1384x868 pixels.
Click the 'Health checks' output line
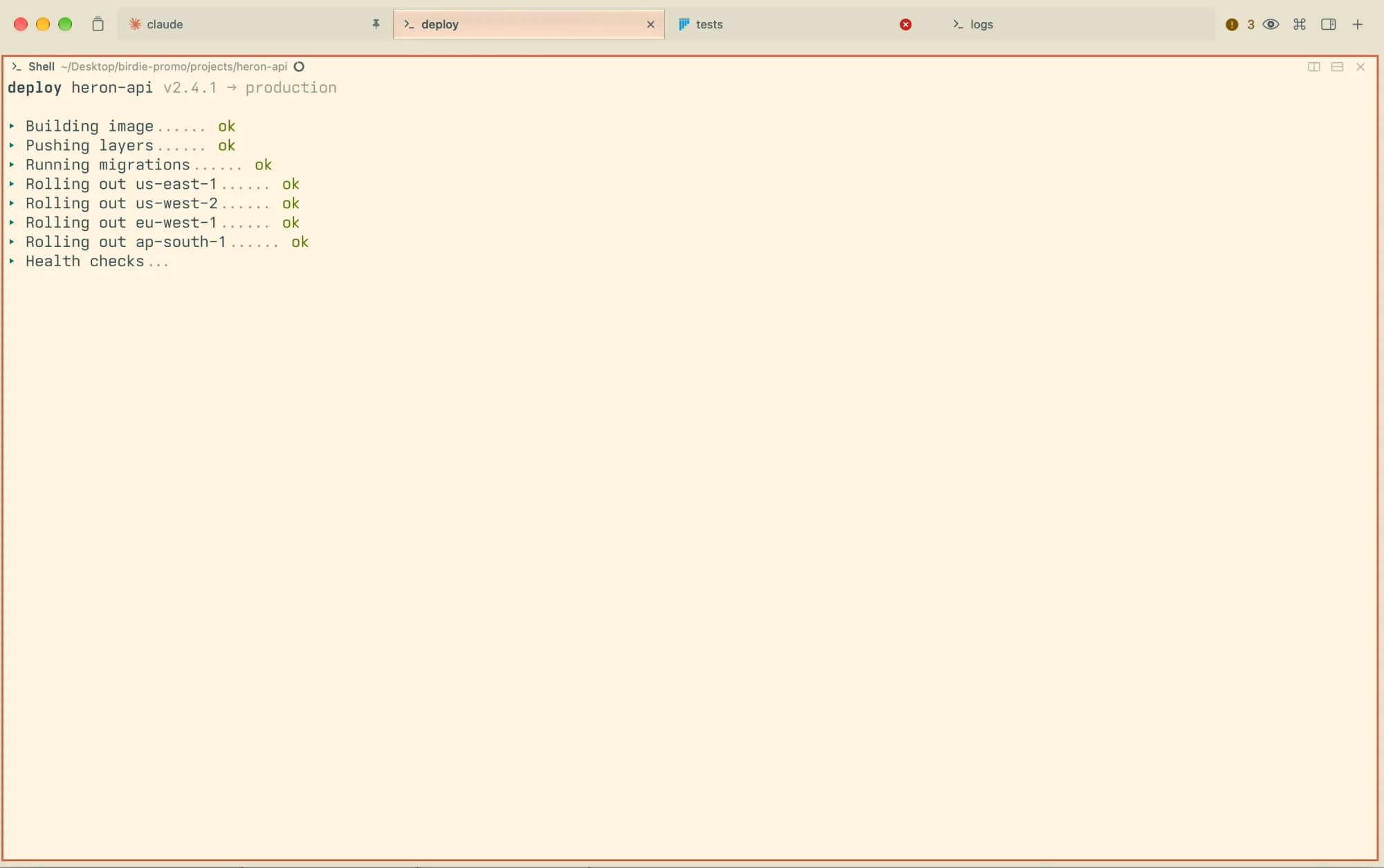(x=89, y=261)
